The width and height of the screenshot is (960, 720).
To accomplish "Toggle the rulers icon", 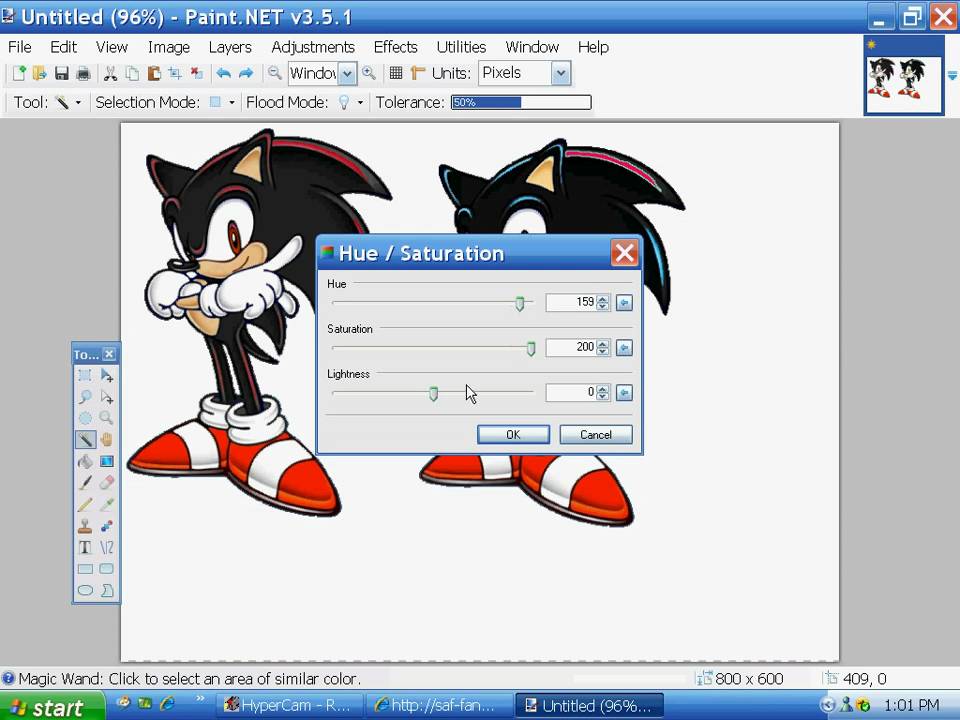I will [418, 73].
